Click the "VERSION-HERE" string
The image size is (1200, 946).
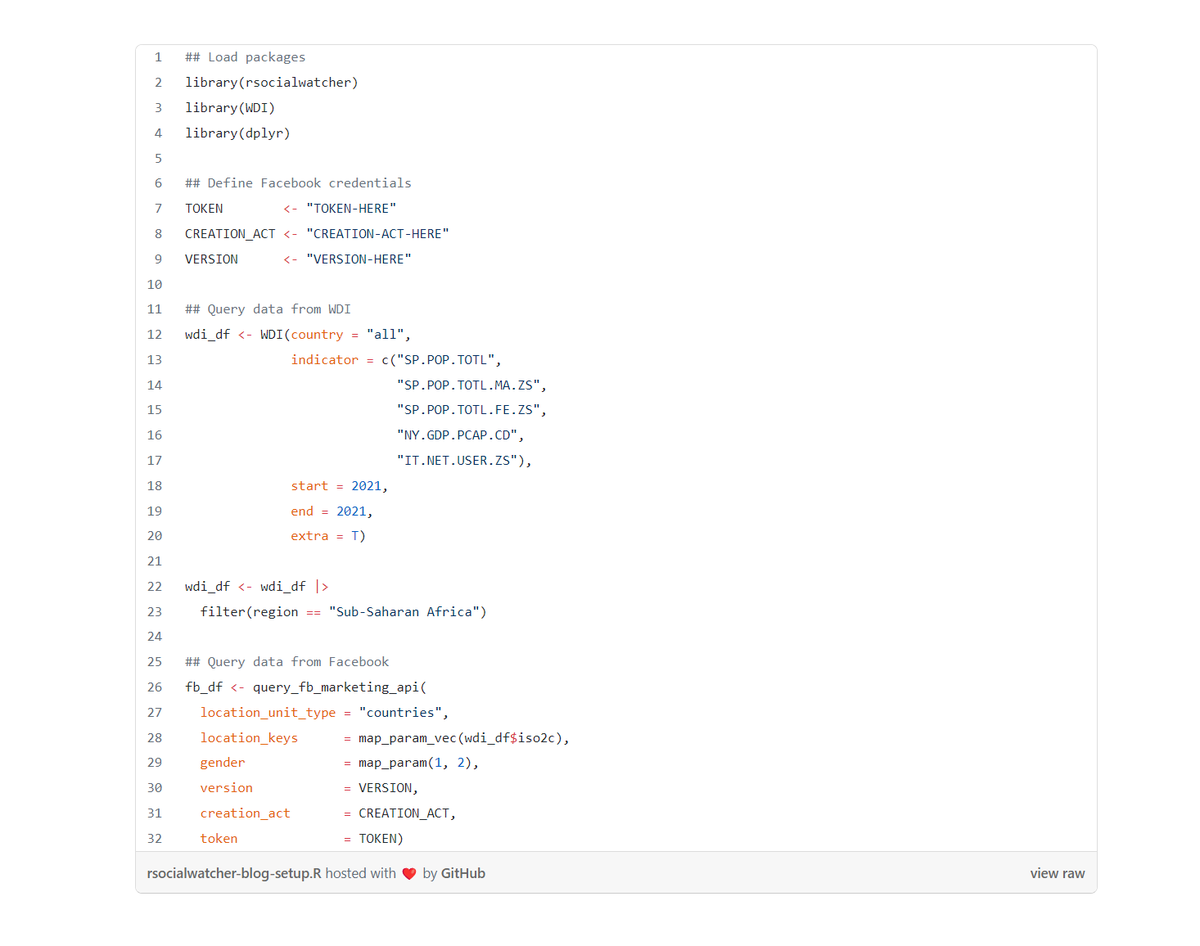[x=359, y=259]
